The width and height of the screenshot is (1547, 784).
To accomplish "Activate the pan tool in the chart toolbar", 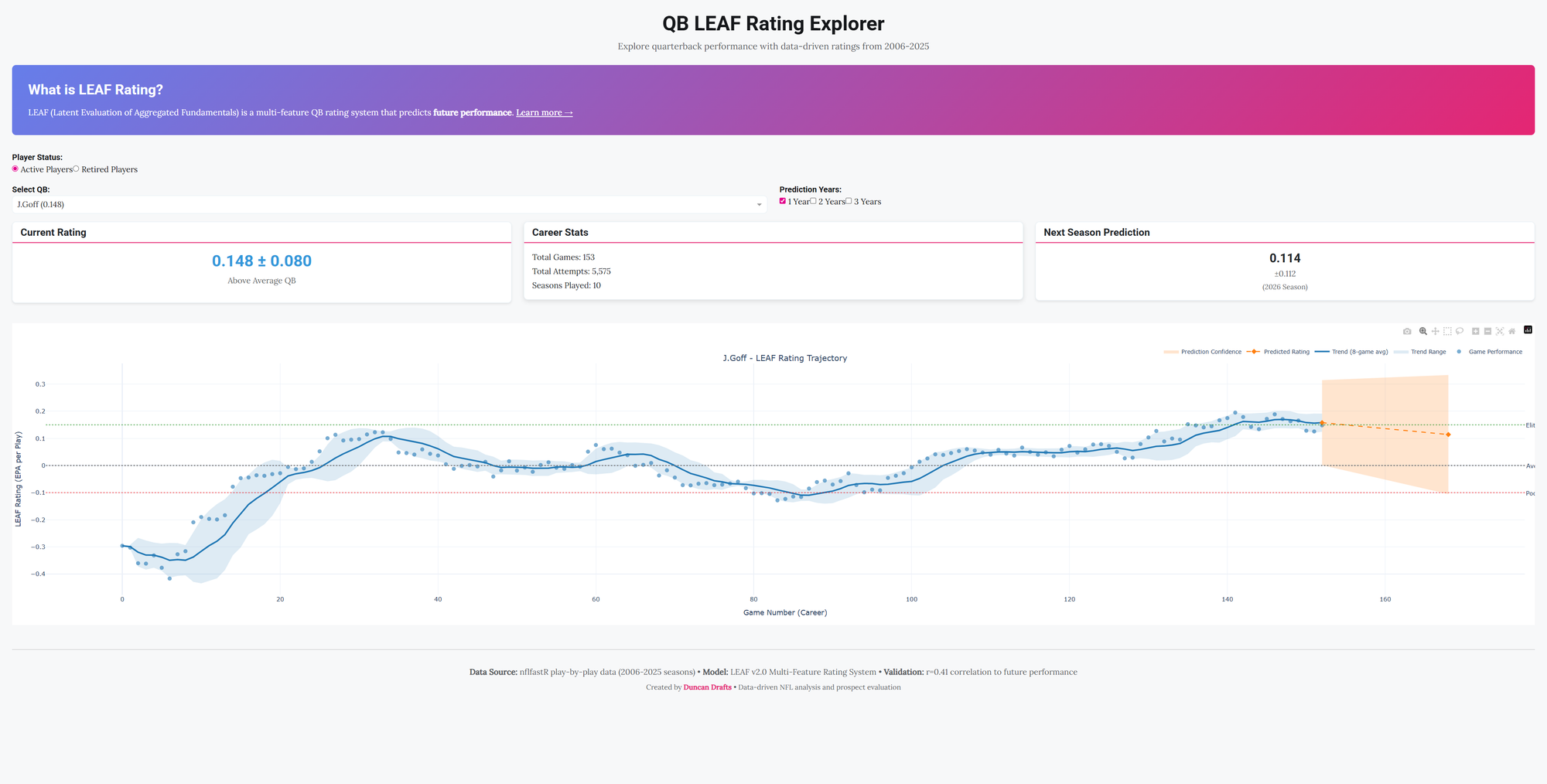I will point(1436,331).
